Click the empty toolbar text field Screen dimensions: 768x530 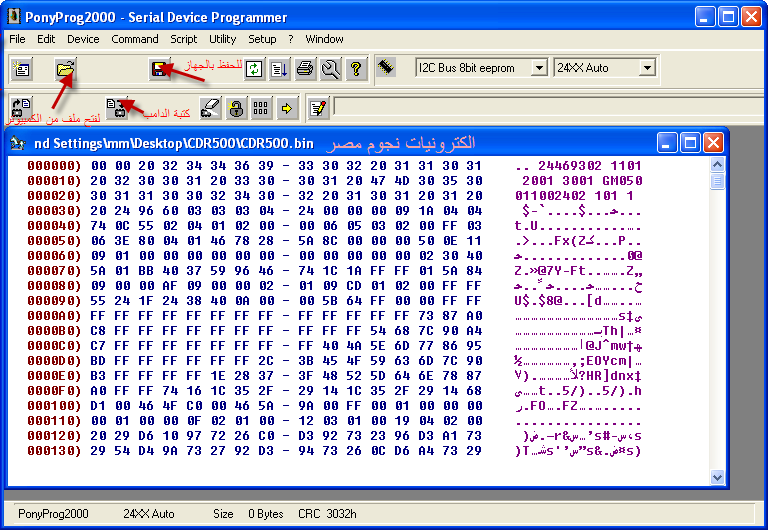tap(550, 107)
